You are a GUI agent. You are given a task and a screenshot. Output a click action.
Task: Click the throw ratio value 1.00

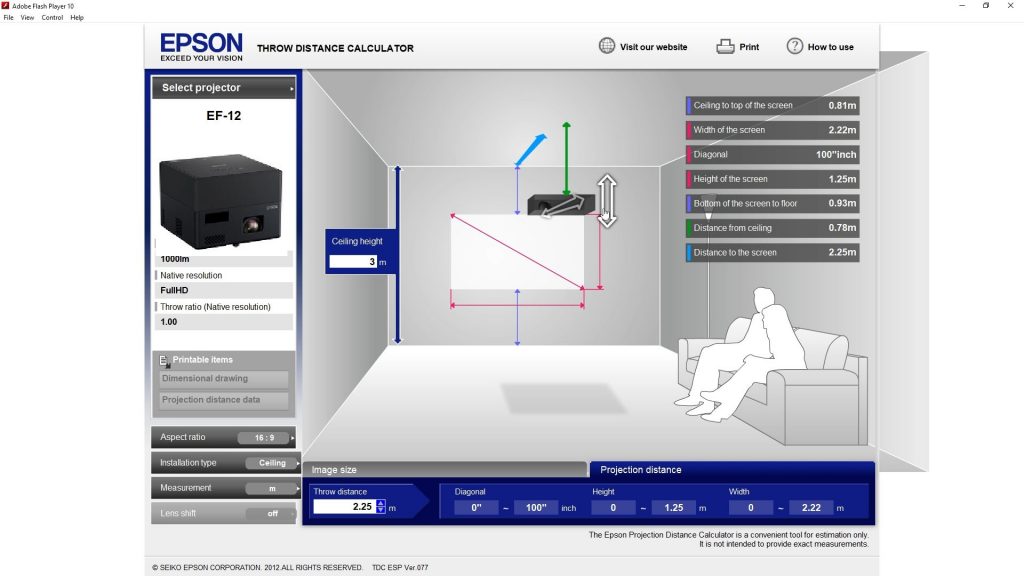[x=169, y=322]
